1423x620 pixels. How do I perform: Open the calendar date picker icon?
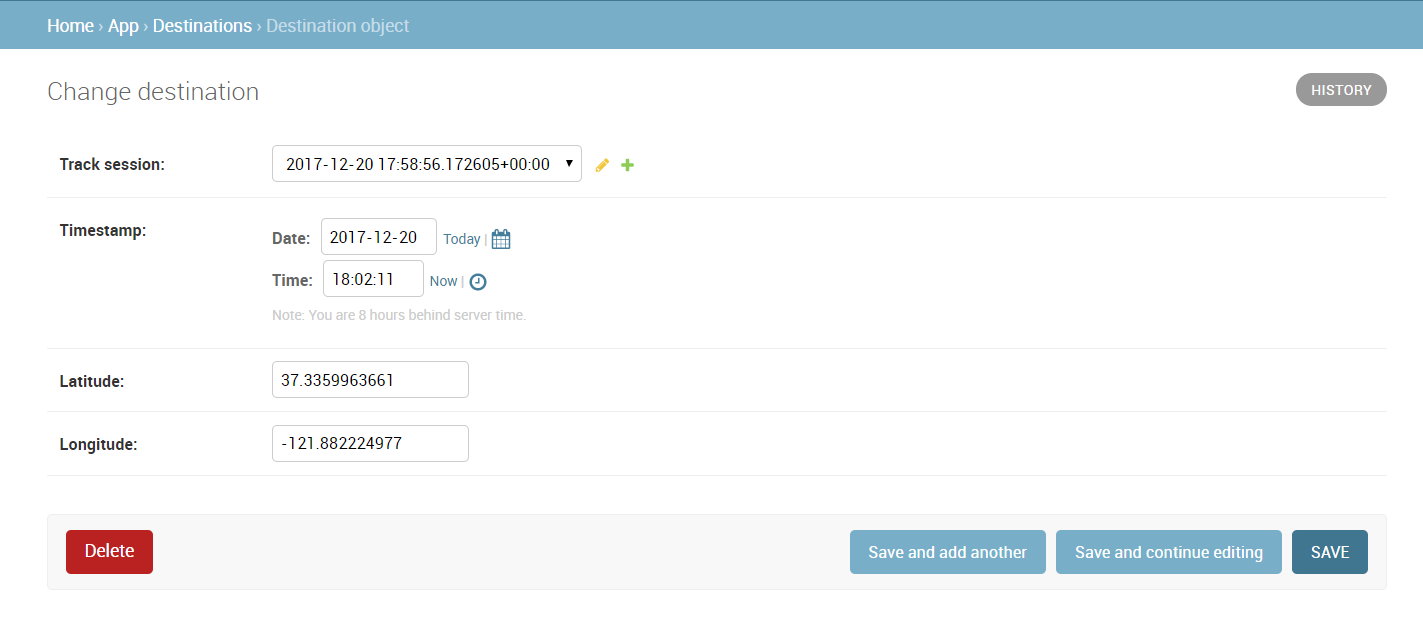pyautogui.click(x=501, y=239)
